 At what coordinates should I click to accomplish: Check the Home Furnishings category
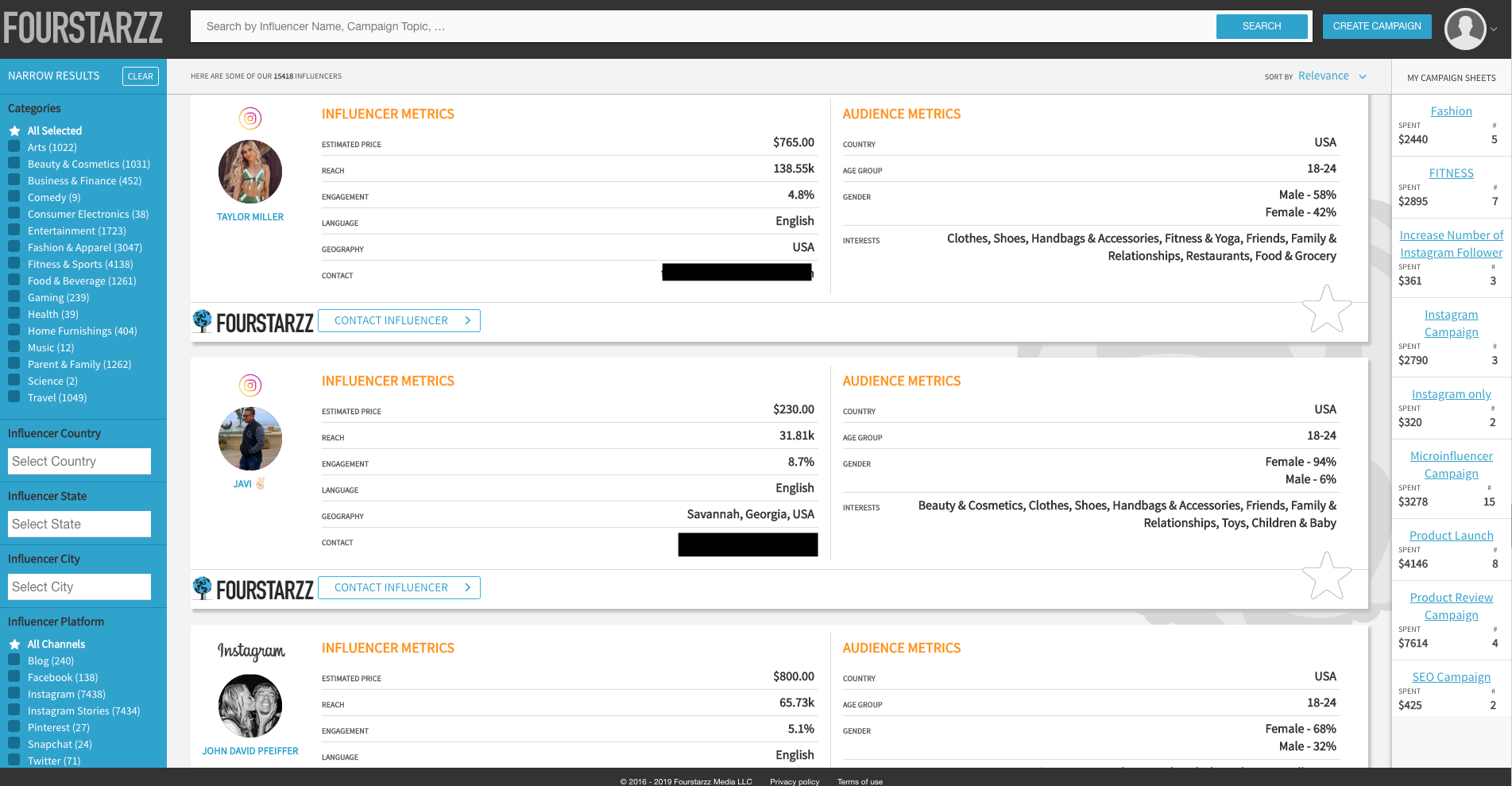tap(14, 331)
